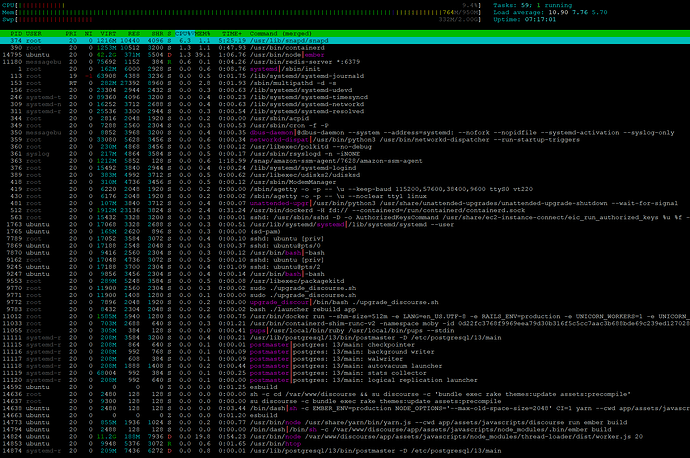Select the thread-loader worker.js node row
The height and width of the screenshot is (458, 690).
pos(345,436)
